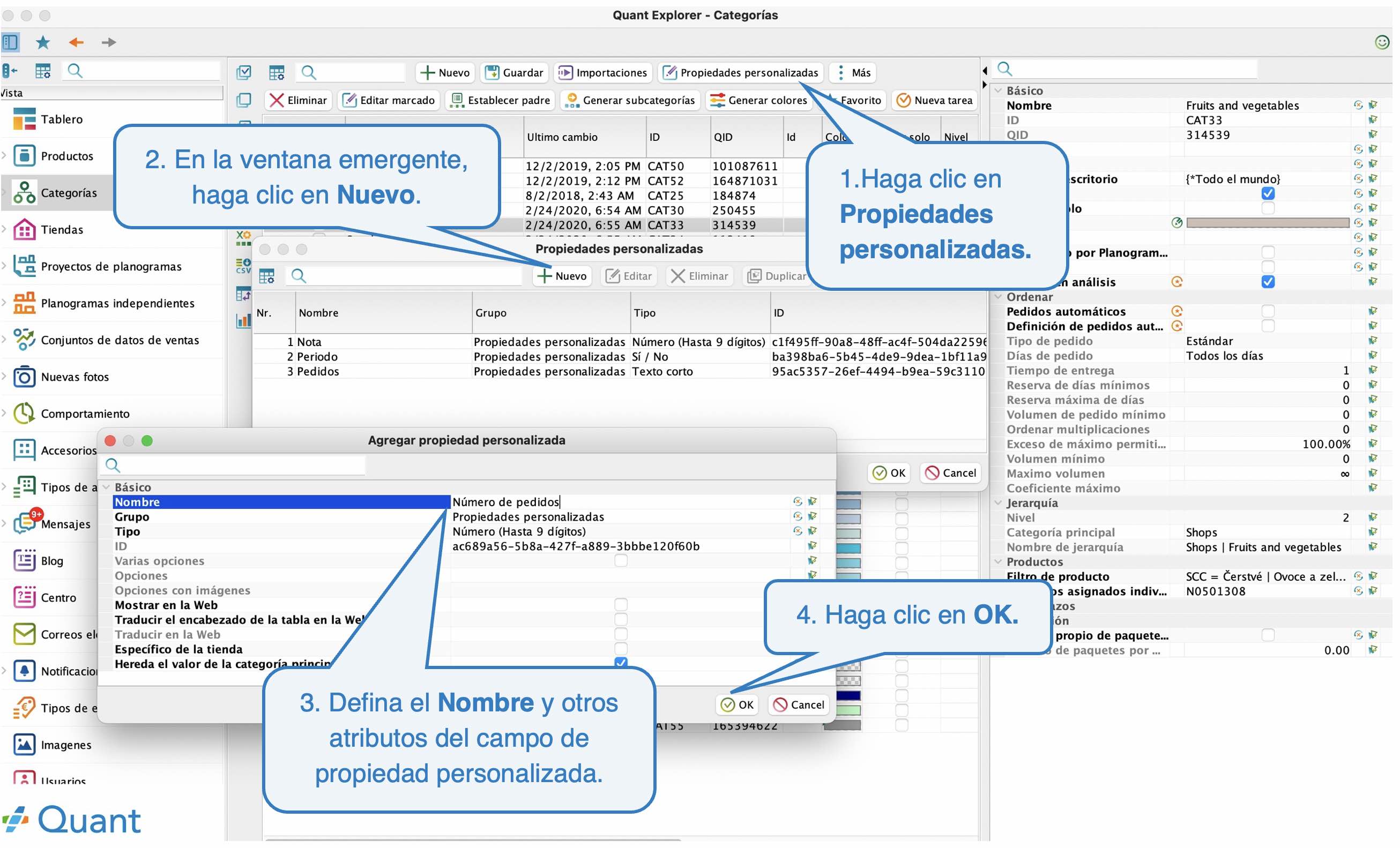Screen dimensions: 1400x848
Task: Select Nombre row in Agregar propiedad dialog
Action: click(x=281, y=502)
